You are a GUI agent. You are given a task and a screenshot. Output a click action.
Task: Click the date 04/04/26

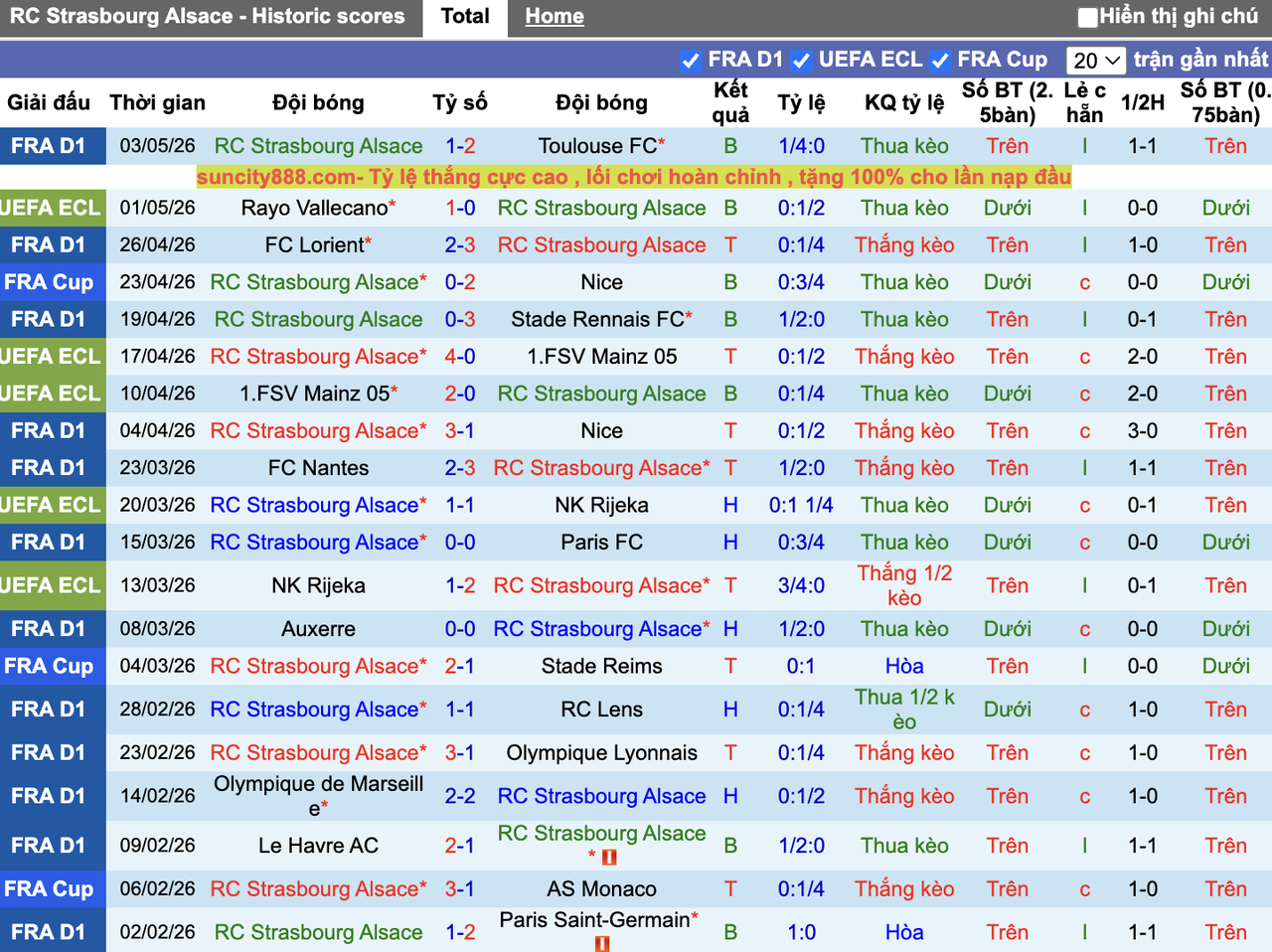[157, 430]
